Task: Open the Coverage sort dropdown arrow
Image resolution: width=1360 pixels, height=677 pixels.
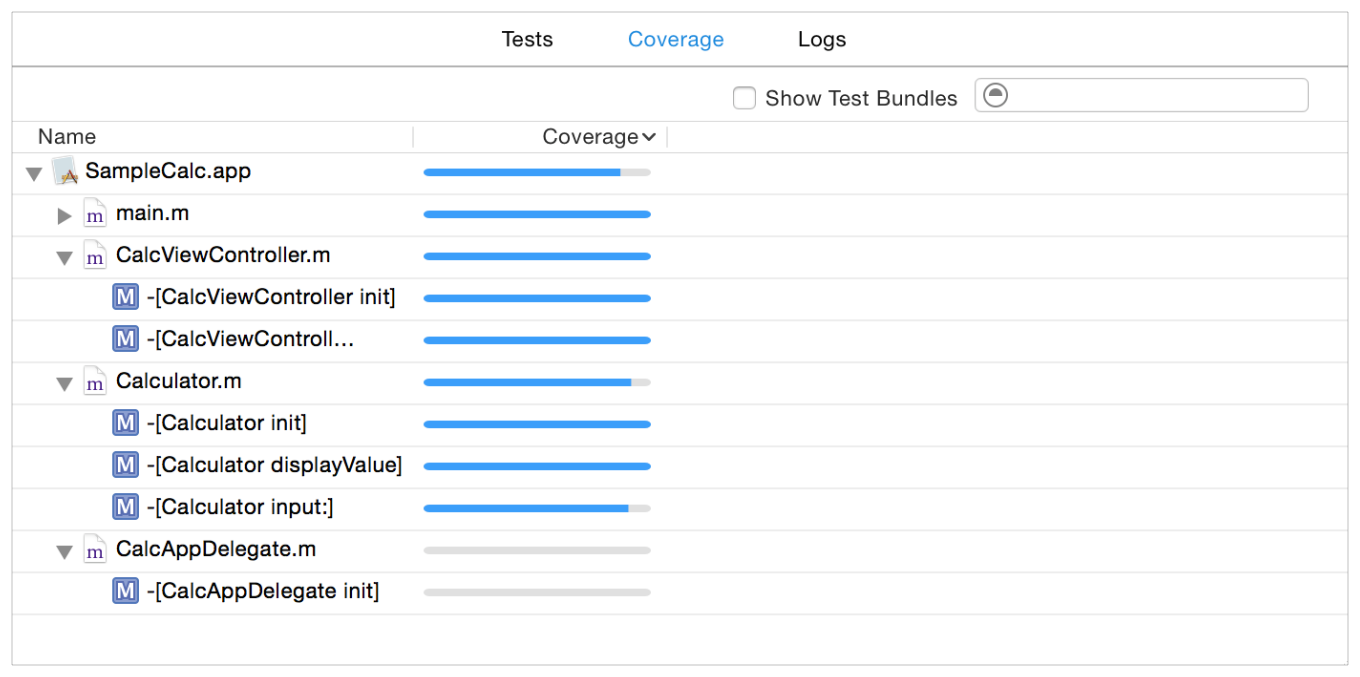Action: pyautogui.click(x=648, y=137)
